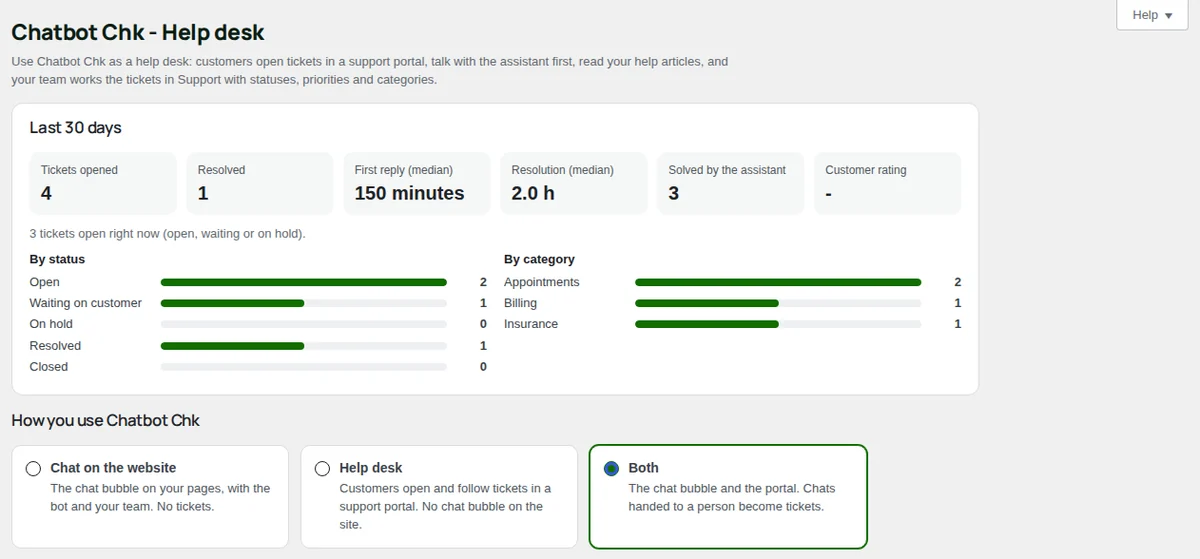Select the Help desk radio option
The image size is (1200, 559).
tap(322, 468)
